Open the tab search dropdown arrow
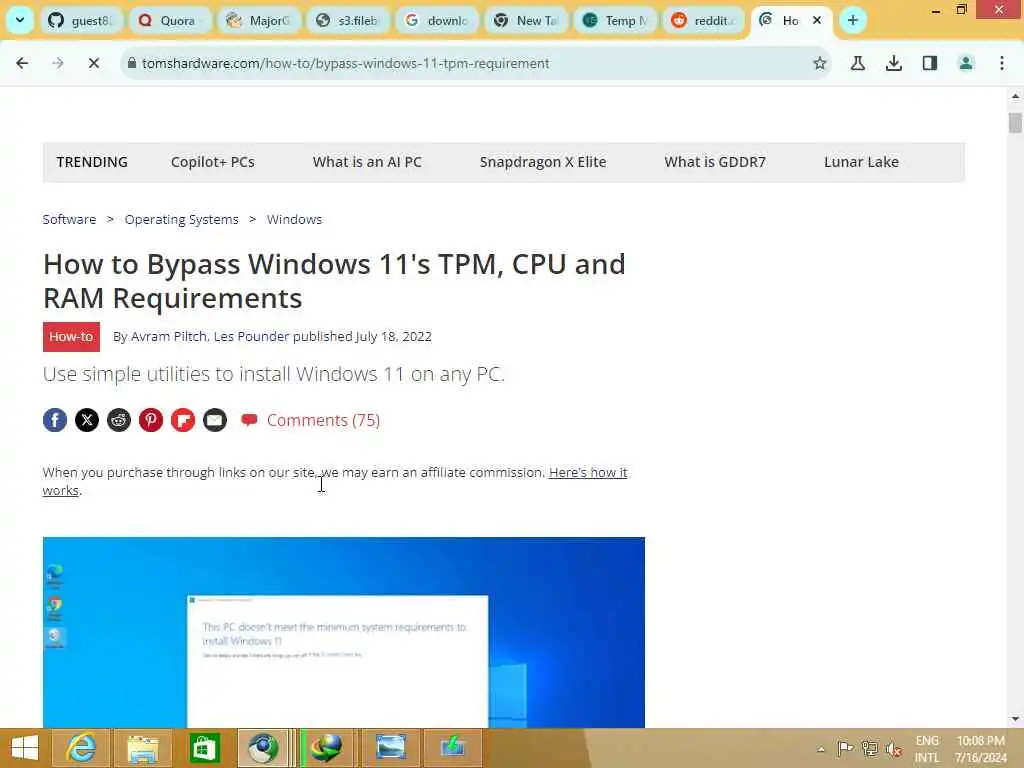Image resolution: width=1024 pixels, height=768 pixels. click(x=20, y=20)
